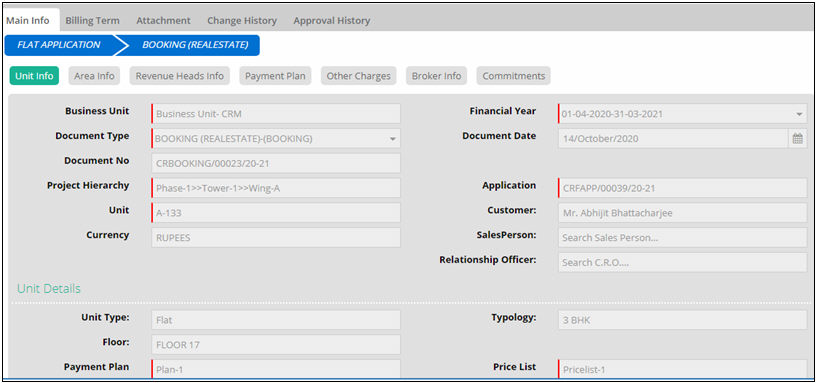Image resolution: width=817 pixels, height=383 pixels.
Task: Focus the Search C.R.O. field
Action: coord(683,263)
